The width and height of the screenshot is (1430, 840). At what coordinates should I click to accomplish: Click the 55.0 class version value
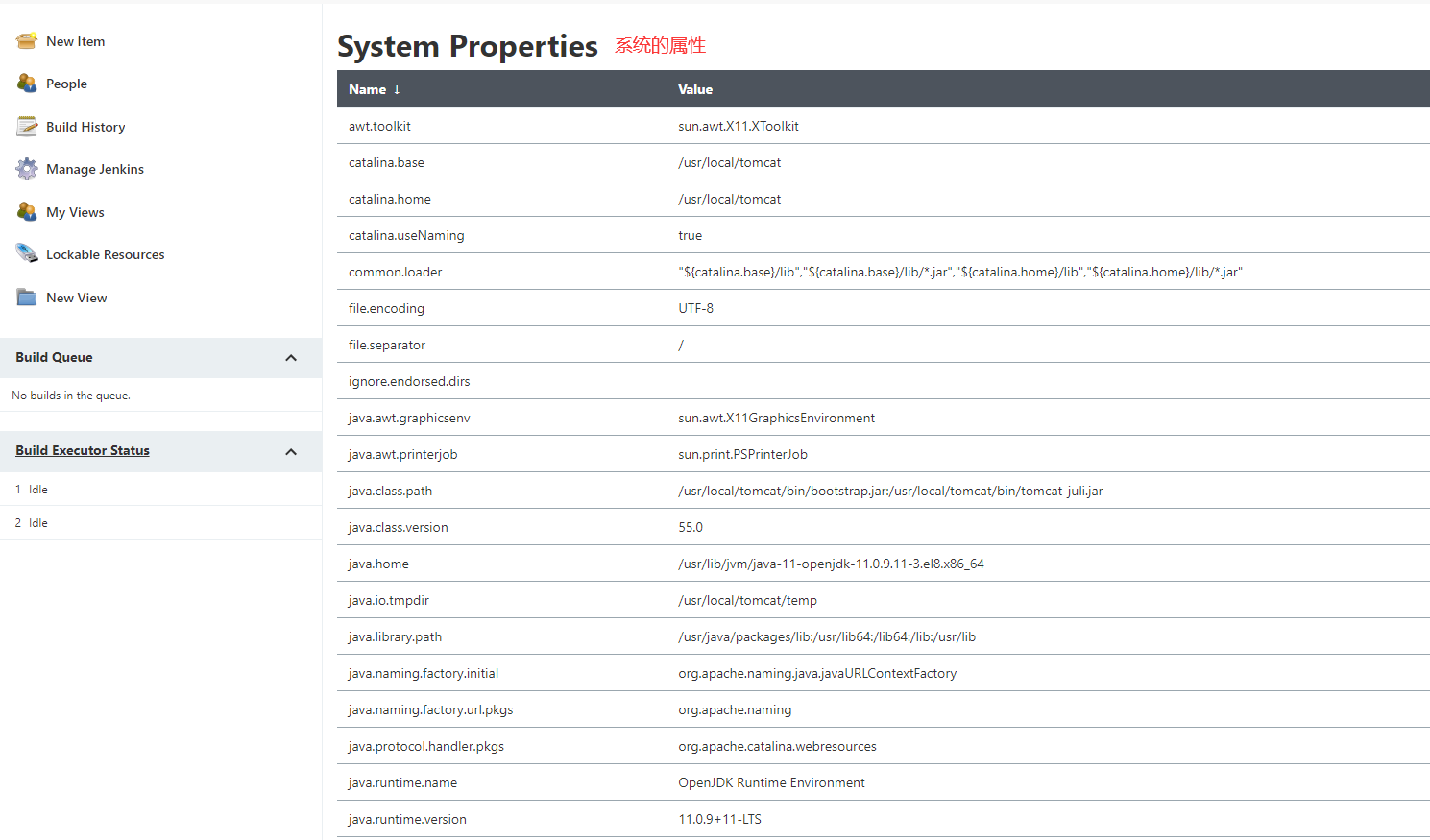691,527
